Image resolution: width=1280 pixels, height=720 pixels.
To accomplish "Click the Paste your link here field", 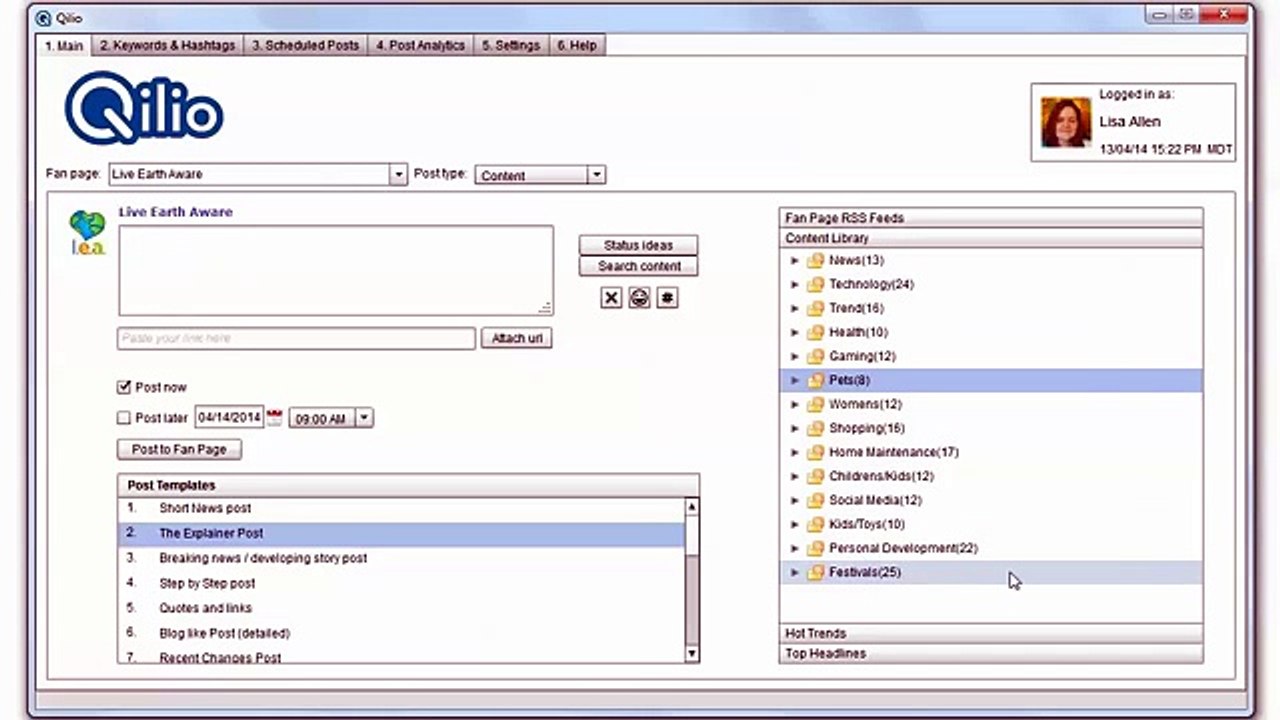I will point(296,338).
